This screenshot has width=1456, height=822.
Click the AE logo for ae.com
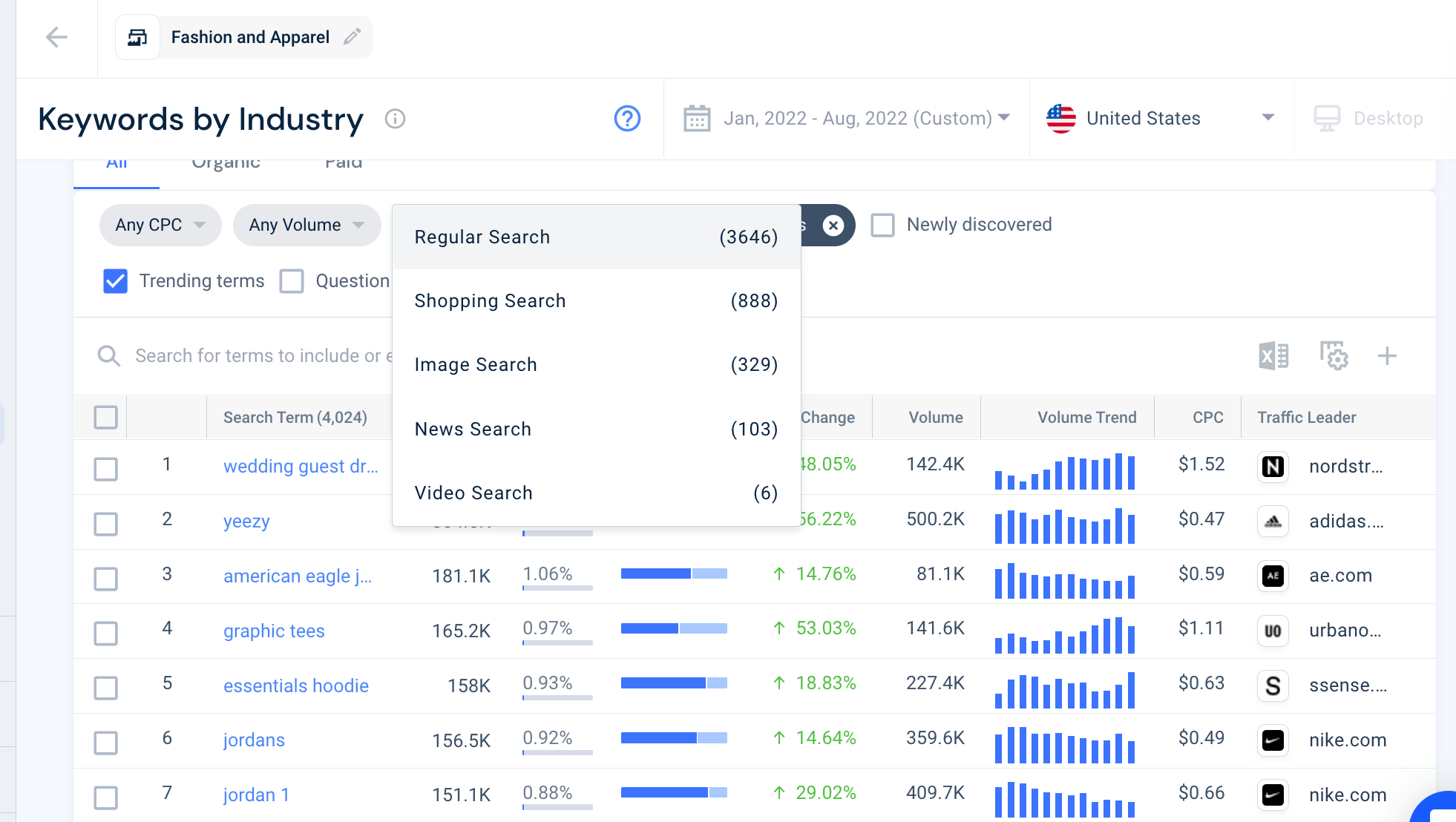click(1273, 576)
